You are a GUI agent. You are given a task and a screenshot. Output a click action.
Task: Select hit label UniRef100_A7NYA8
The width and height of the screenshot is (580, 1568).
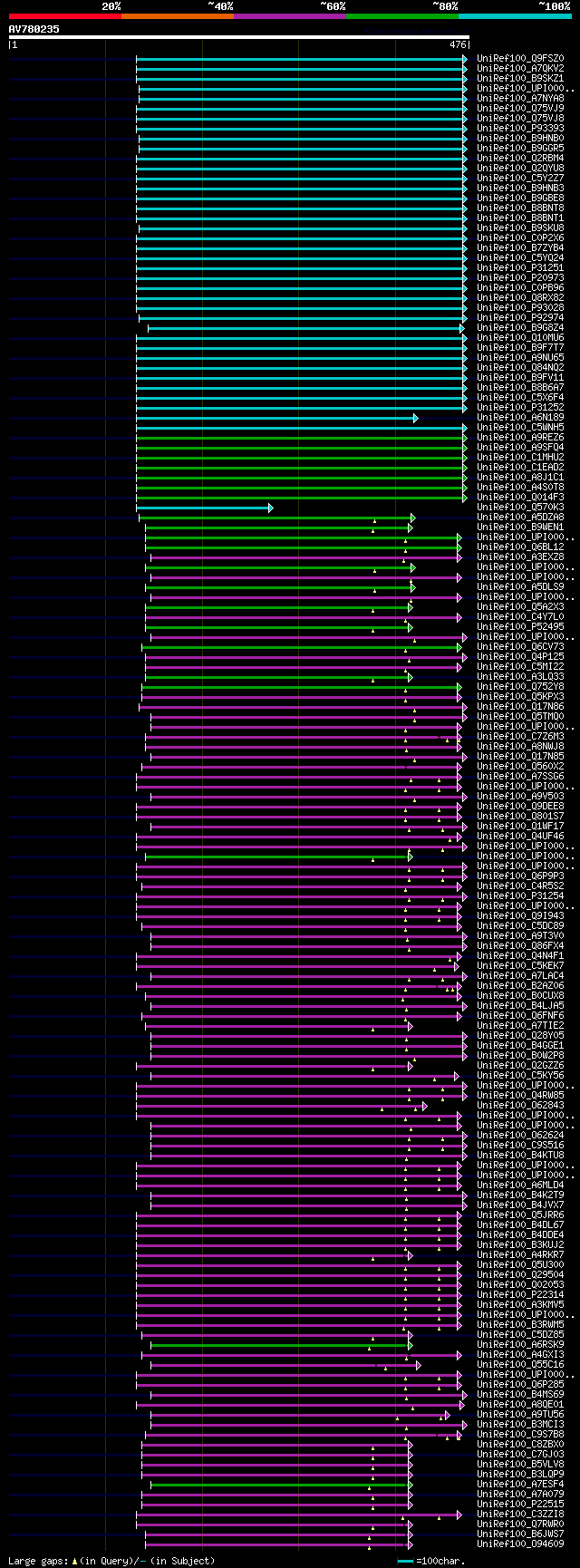point(520,99)
